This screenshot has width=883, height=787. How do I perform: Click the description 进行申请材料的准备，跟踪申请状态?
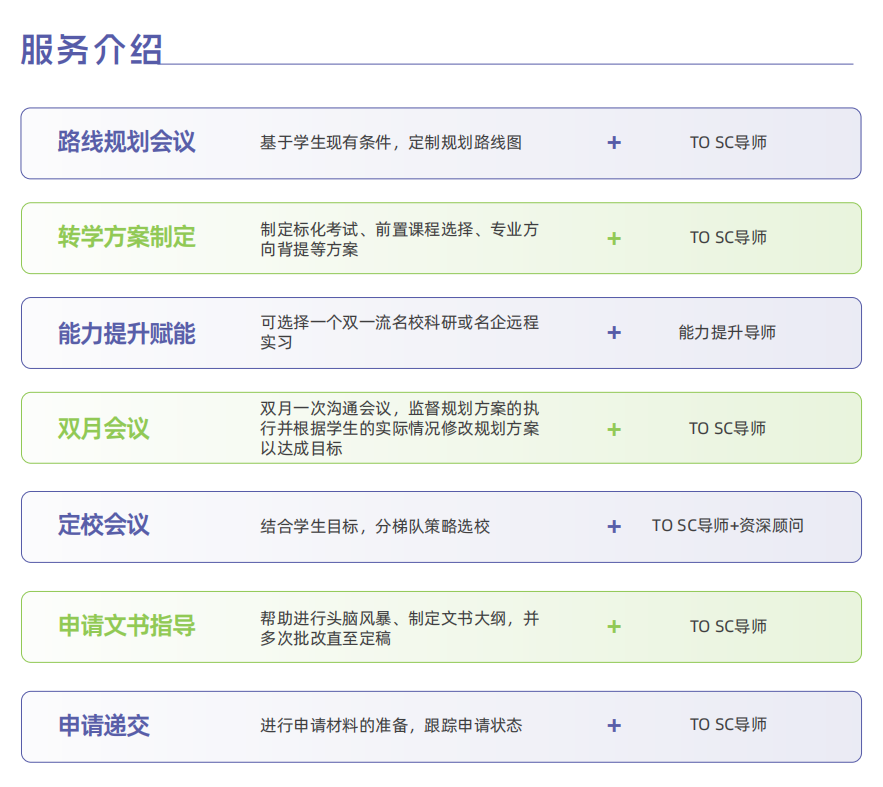pyautogui.click(x=391, y=726)
